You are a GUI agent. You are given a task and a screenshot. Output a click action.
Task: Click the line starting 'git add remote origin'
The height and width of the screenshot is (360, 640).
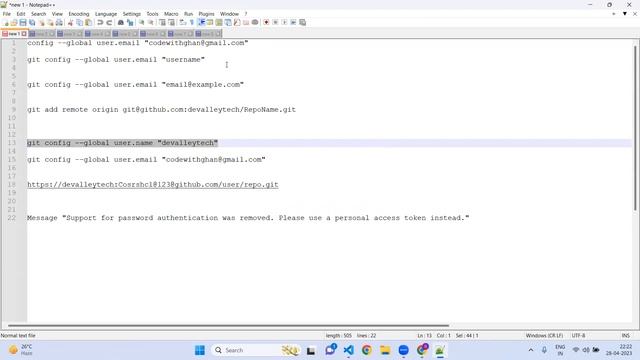coord(161,109)
